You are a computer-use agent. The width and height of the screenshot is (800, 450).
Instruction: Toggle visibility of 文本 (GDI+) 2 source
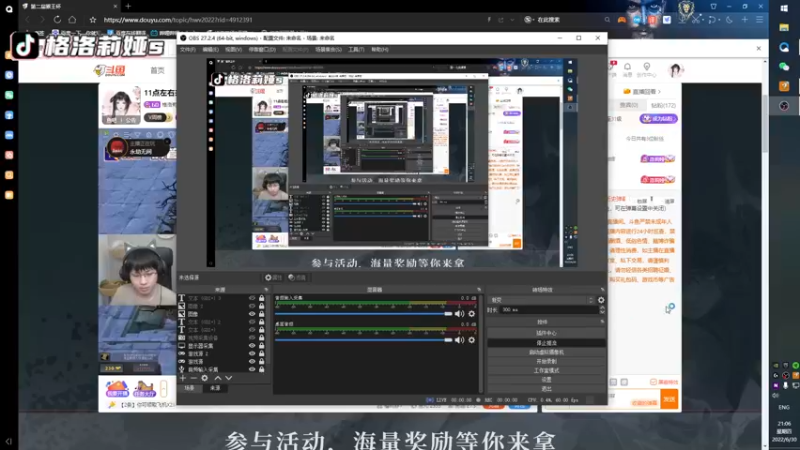(x=252, y=322)
